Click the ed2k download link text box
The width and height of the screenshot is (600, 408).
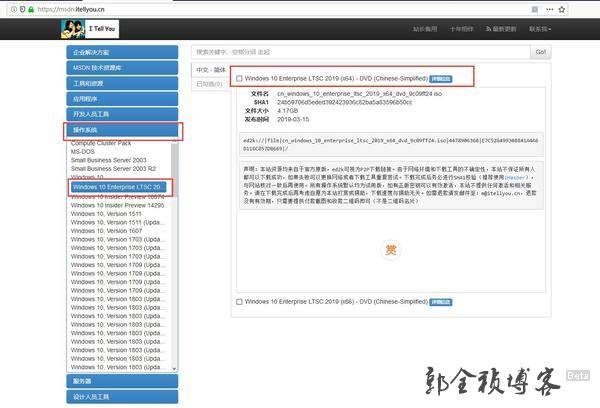click(391, 145)
